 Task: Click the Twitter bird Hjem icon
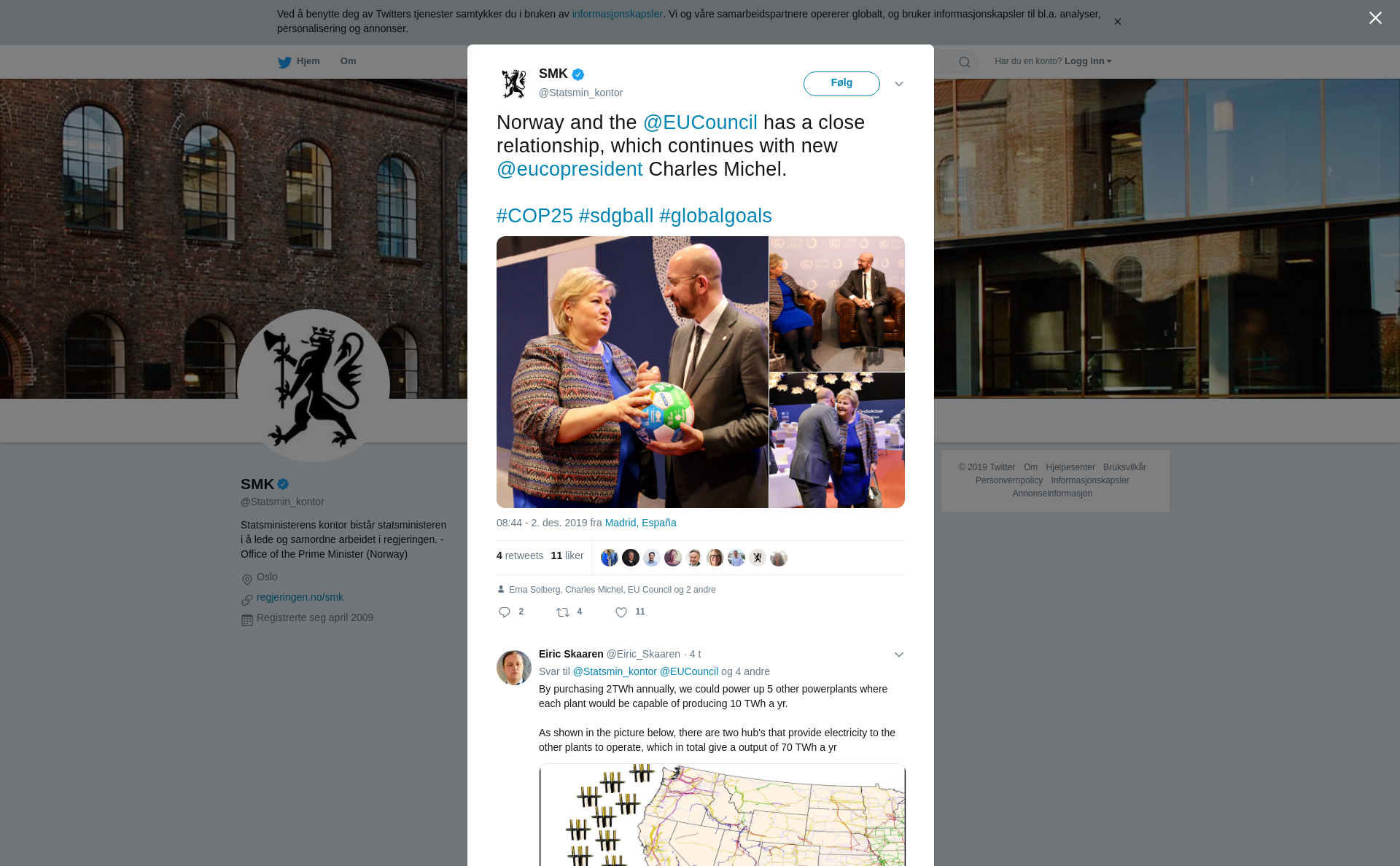pyautogui.click(x=284, y=62)
